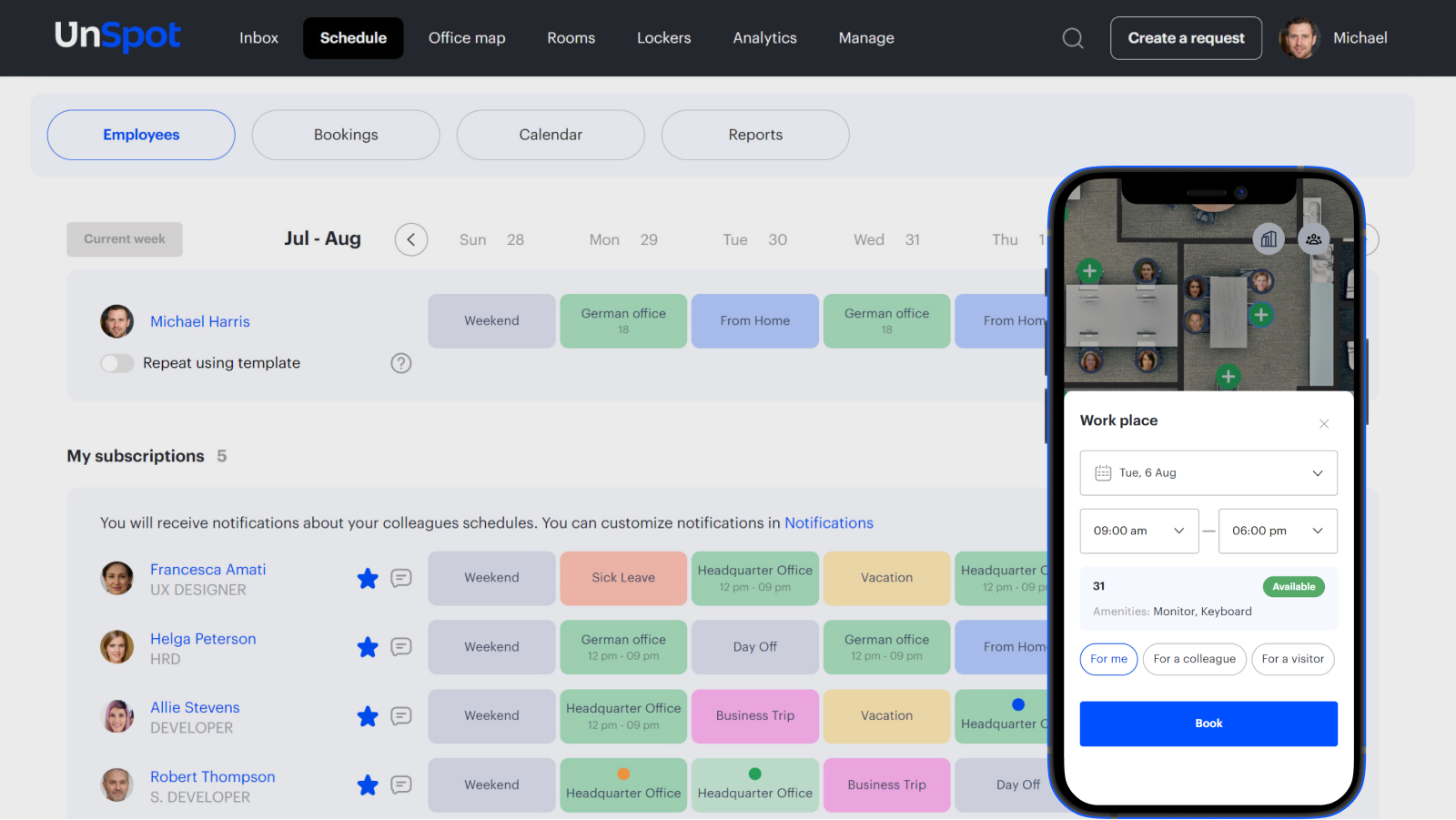Open Helga Peterson profile link
Screen dimensions: 1456x820
[x=203, y=639]
